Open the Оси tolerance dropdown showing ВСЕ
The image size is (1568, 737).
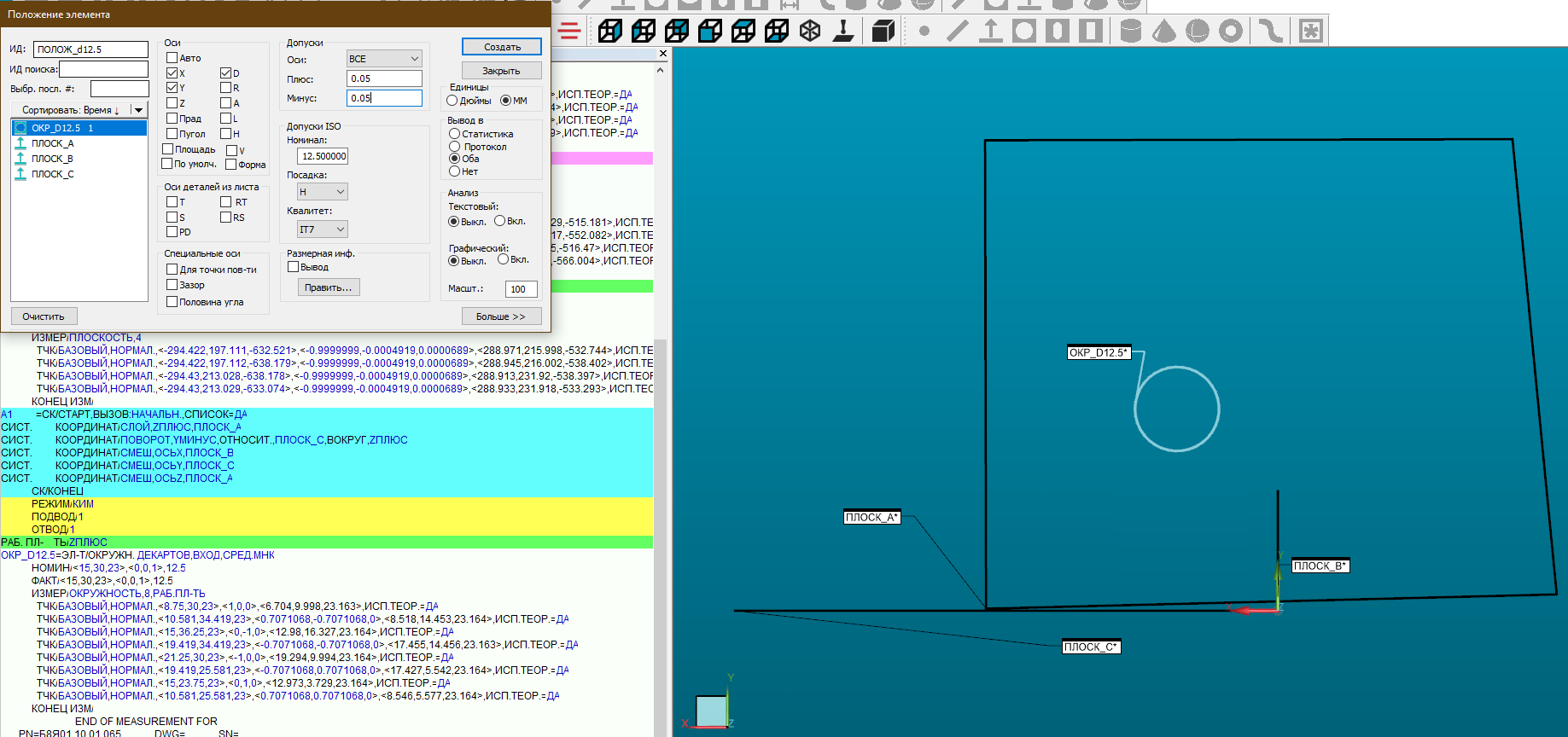384,59
